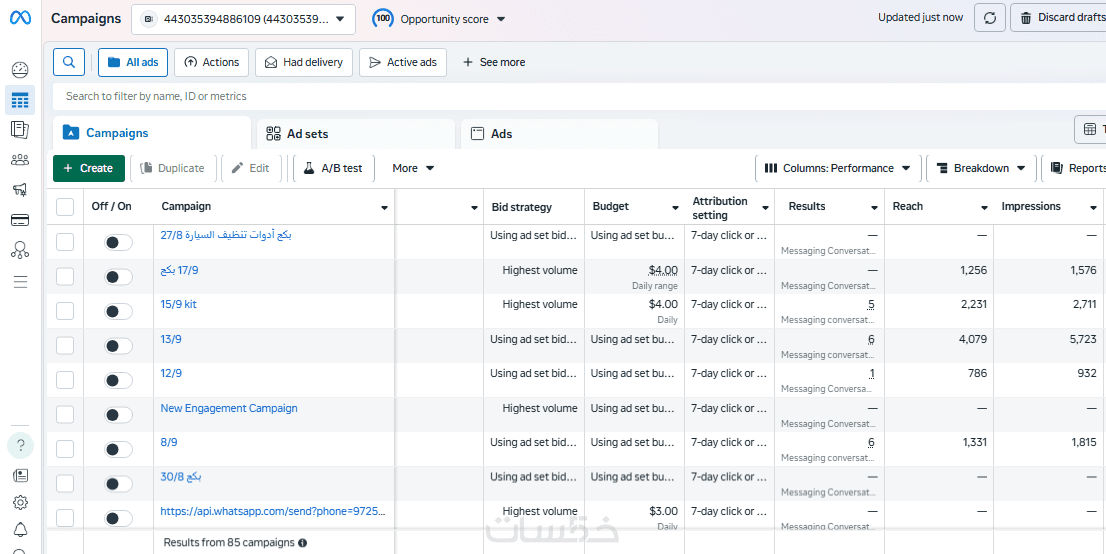Open the megaphone Advertising icon in sidebar
This screenshot has height=554, width=1106.
coord(20,190)
